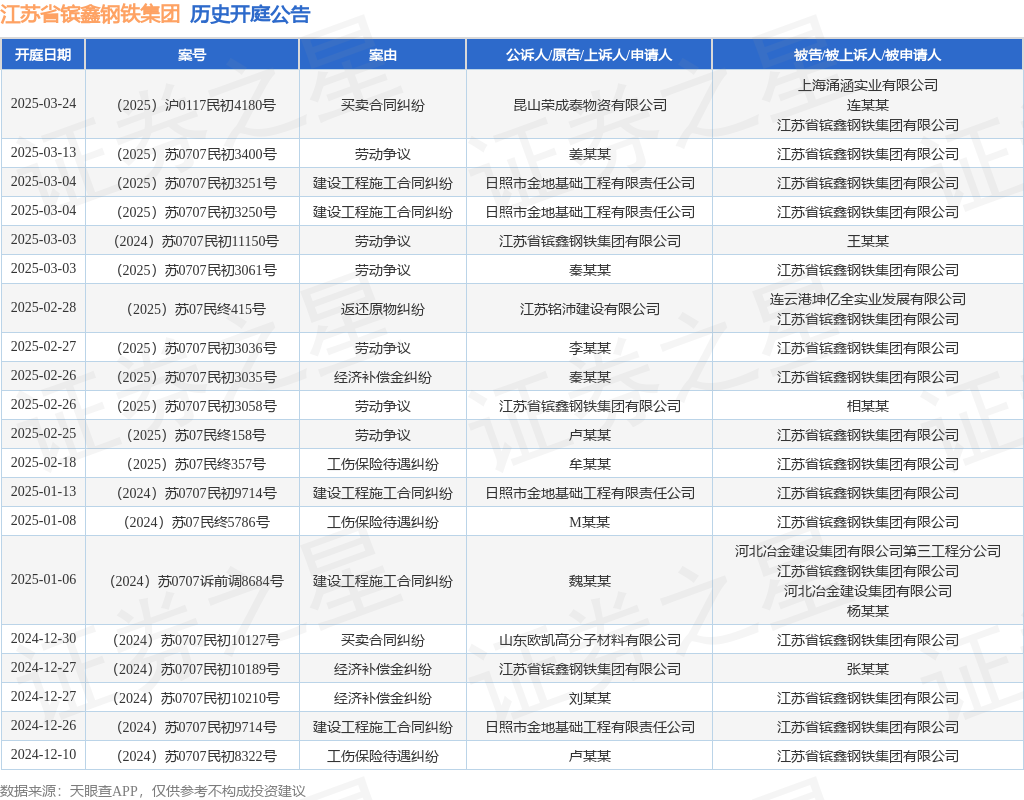This screenshot has width=1024, height=800.
Task: Click the date 2025-02-18
Action: click(43, 462)
